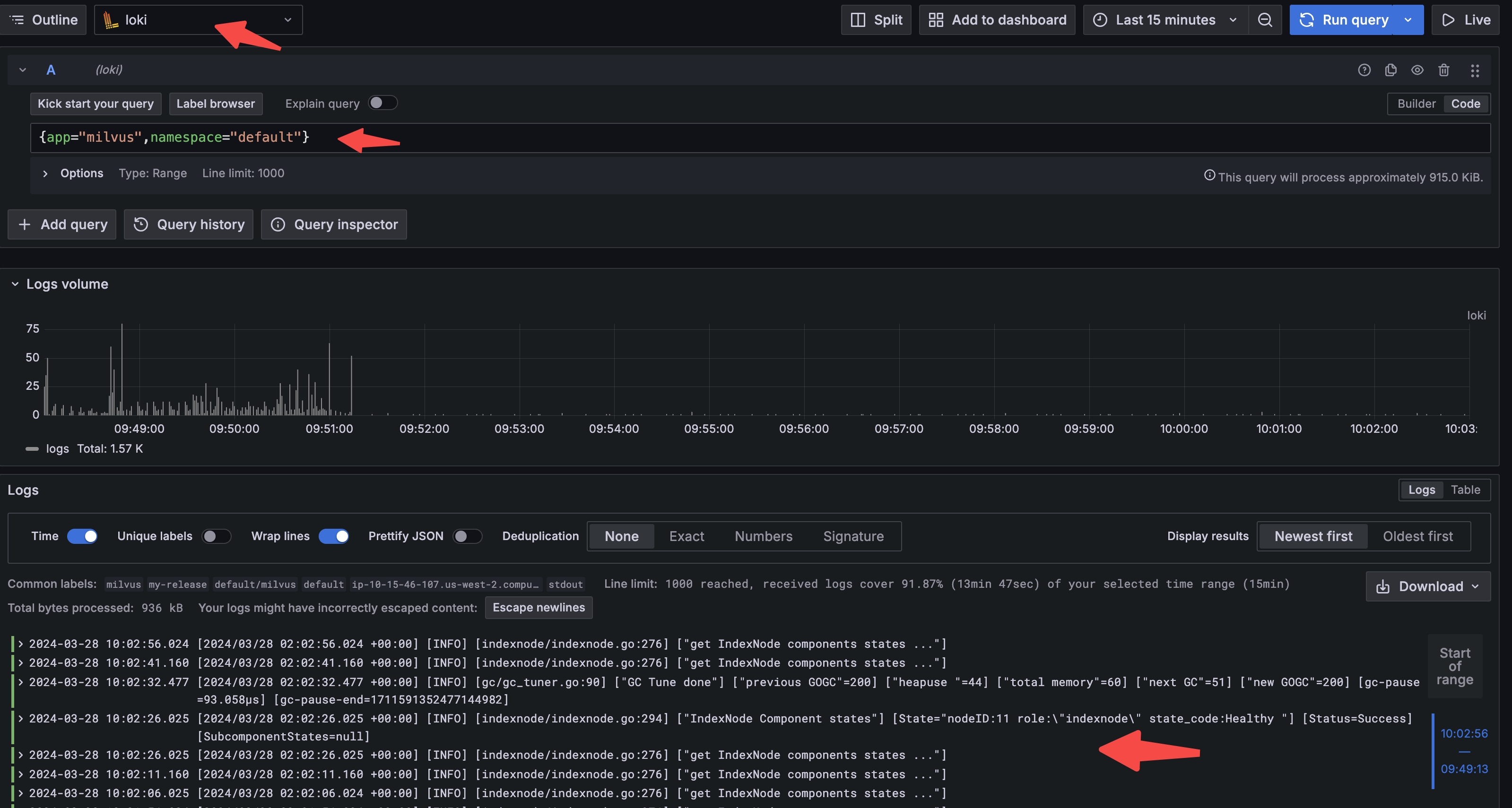Open Split view

tap(876, 19)
